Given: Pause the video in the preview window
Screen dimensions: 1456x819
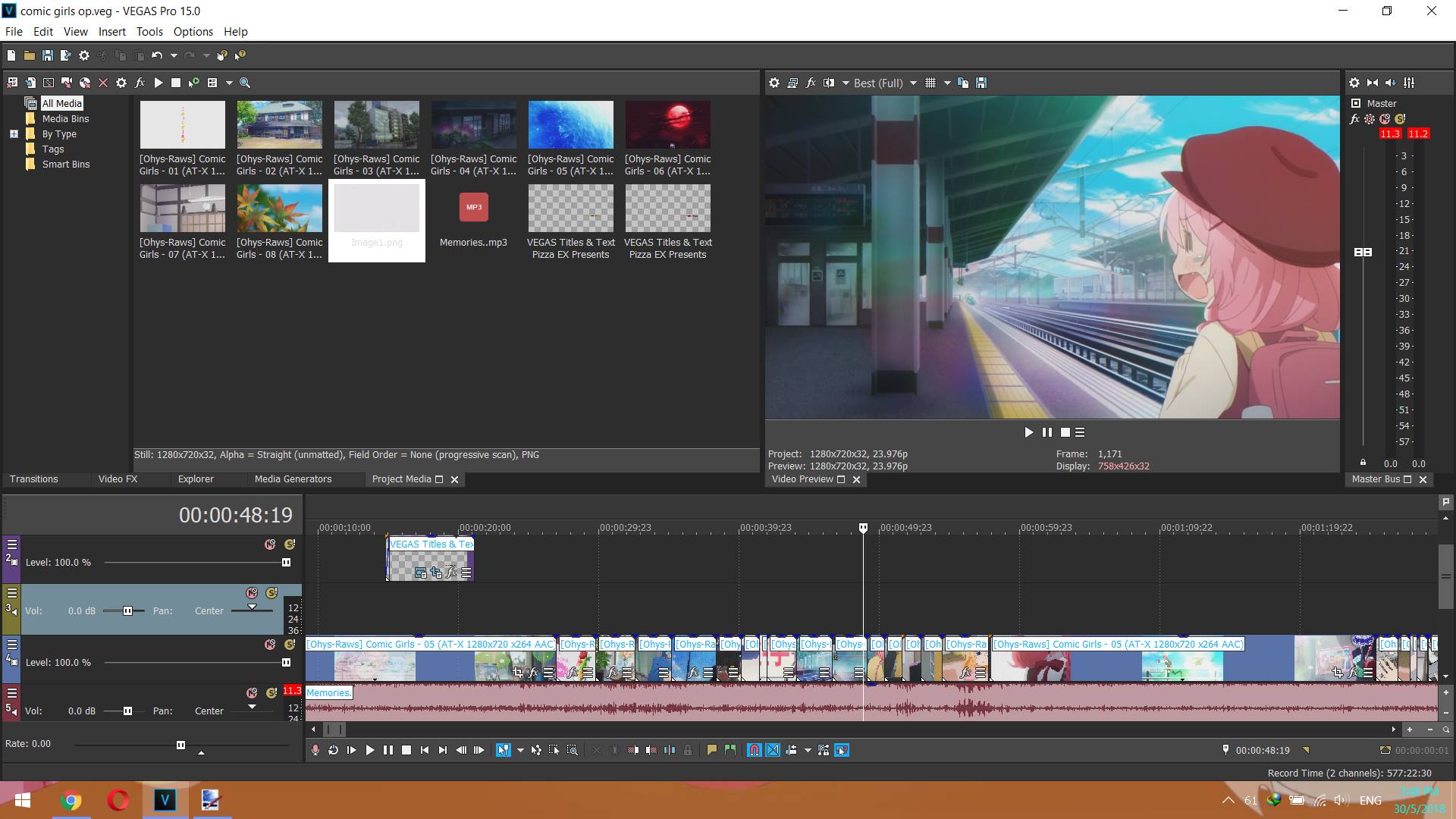Looking at the screenshot, I should [1046, 432].
